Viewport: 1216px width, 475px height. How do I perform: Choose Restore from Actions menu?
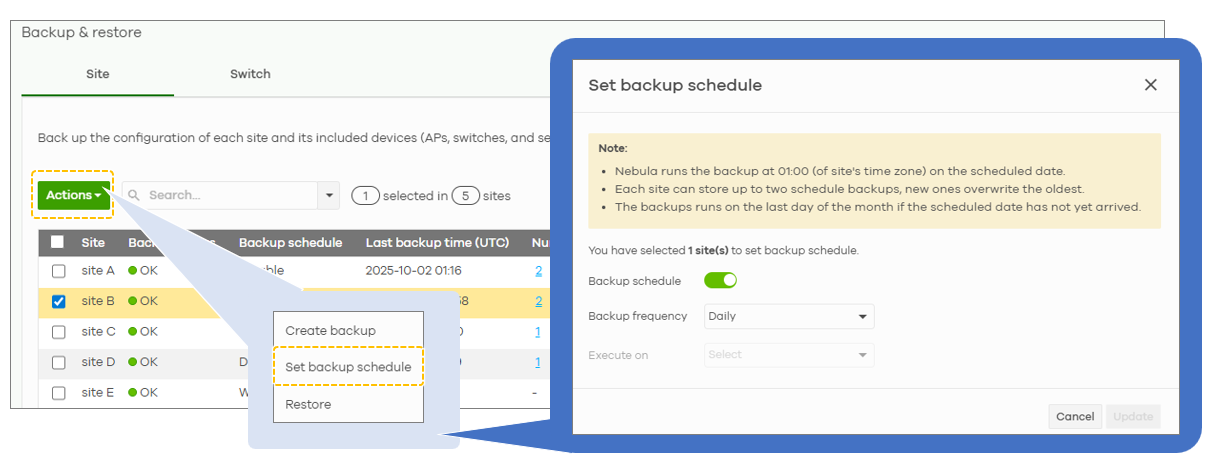308,405
